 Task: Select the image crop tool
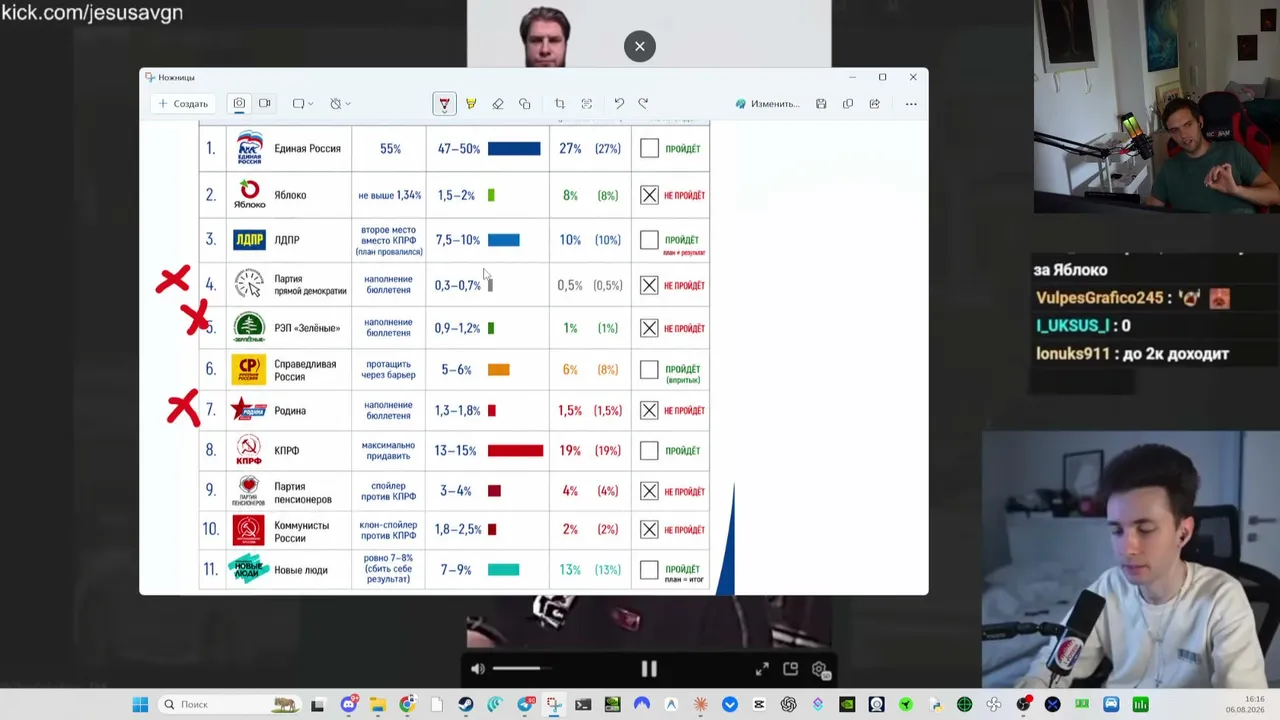tap(560, 104)
